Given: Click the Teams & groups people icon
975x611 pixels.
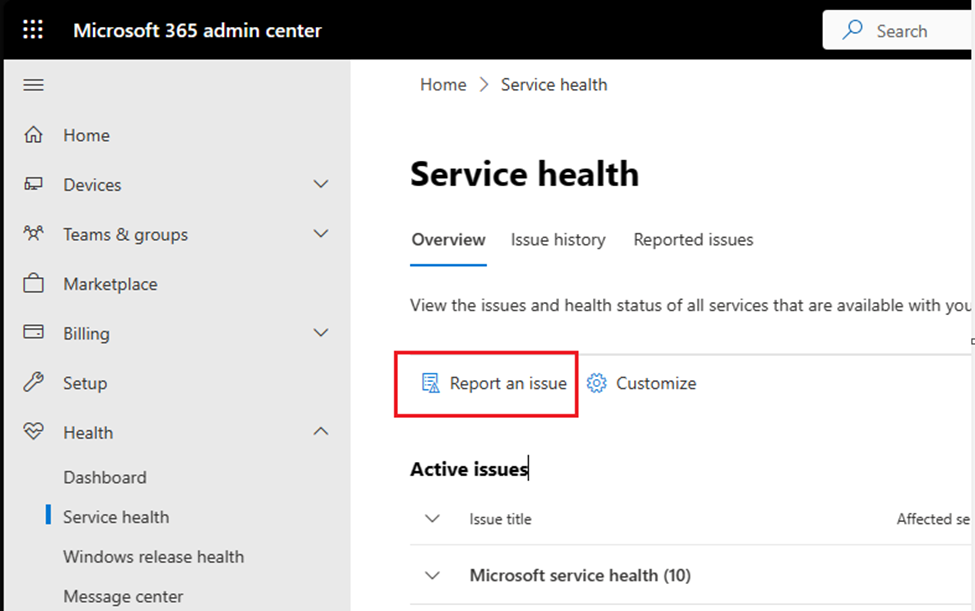Looking at the screenshot, I should [x=33, y=234].
